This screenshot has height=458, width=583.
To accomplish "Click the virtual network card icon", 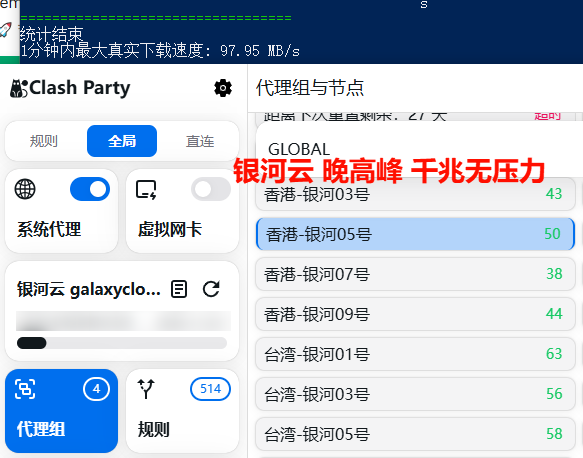I will pos(146,190).
